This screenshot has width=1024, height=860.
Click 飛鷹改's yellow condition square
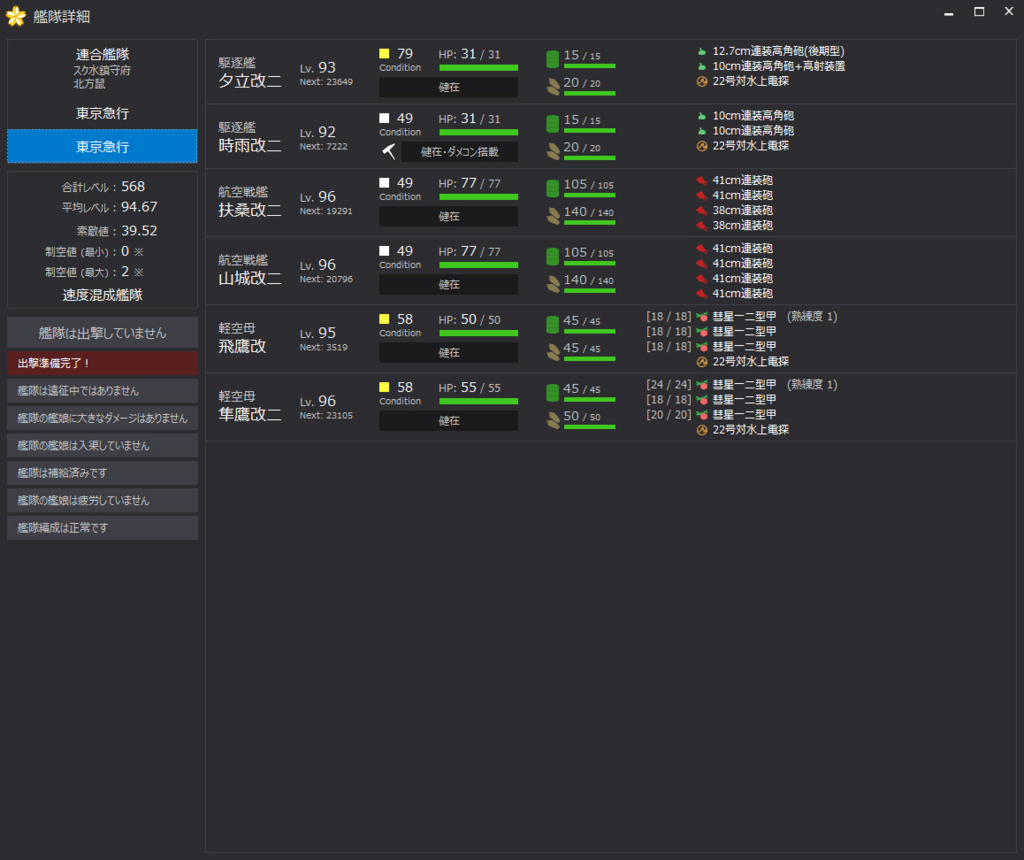[x=384, y=319]
